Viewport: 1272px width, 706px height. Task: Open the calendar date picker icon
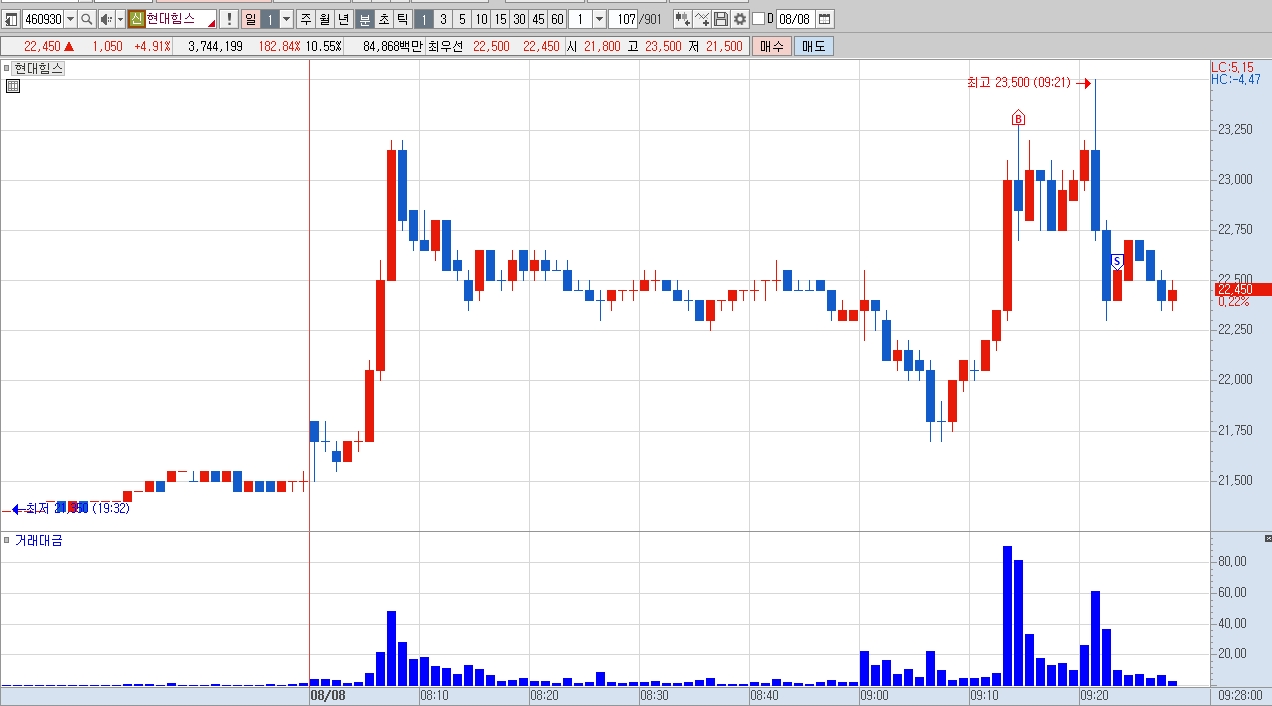[x=825, y=19]
